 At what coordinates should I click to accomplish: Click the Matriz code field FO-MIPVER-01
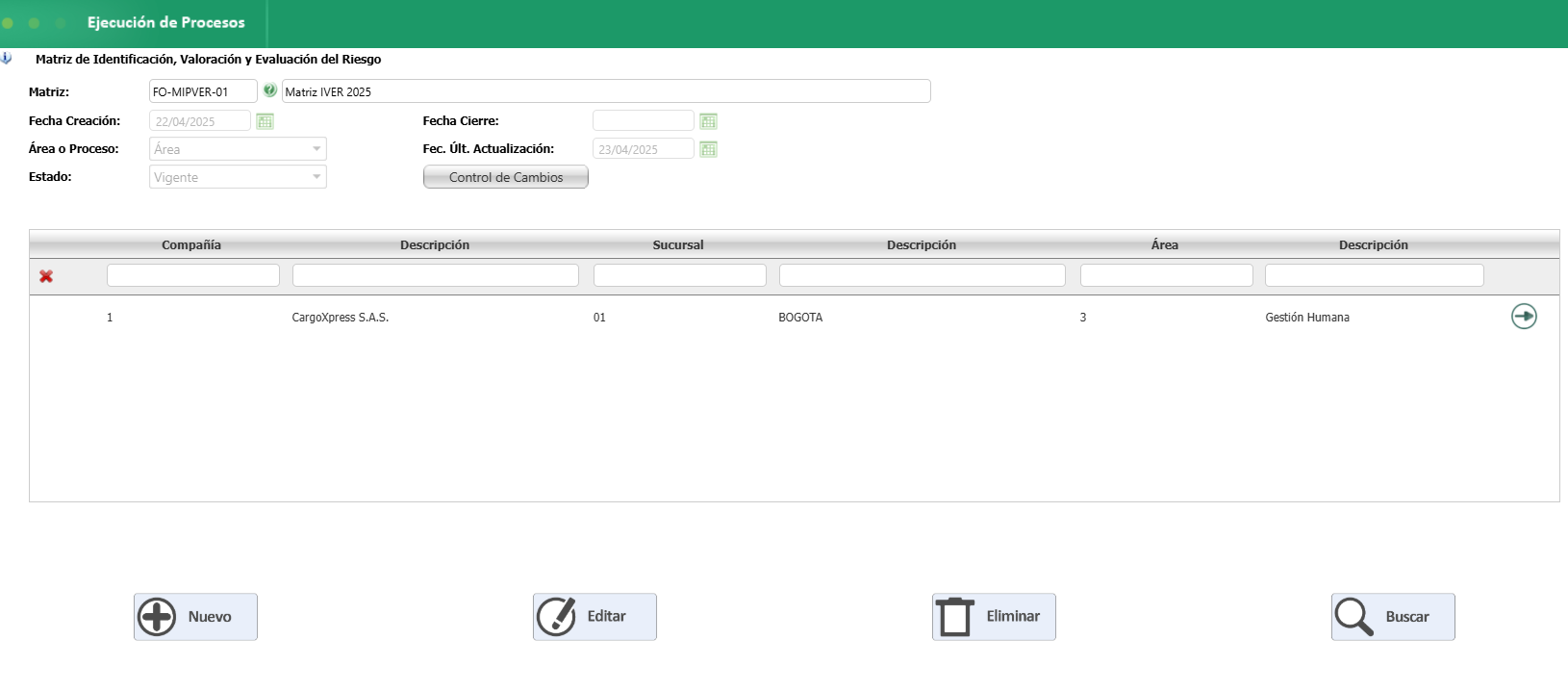point(203,91)
